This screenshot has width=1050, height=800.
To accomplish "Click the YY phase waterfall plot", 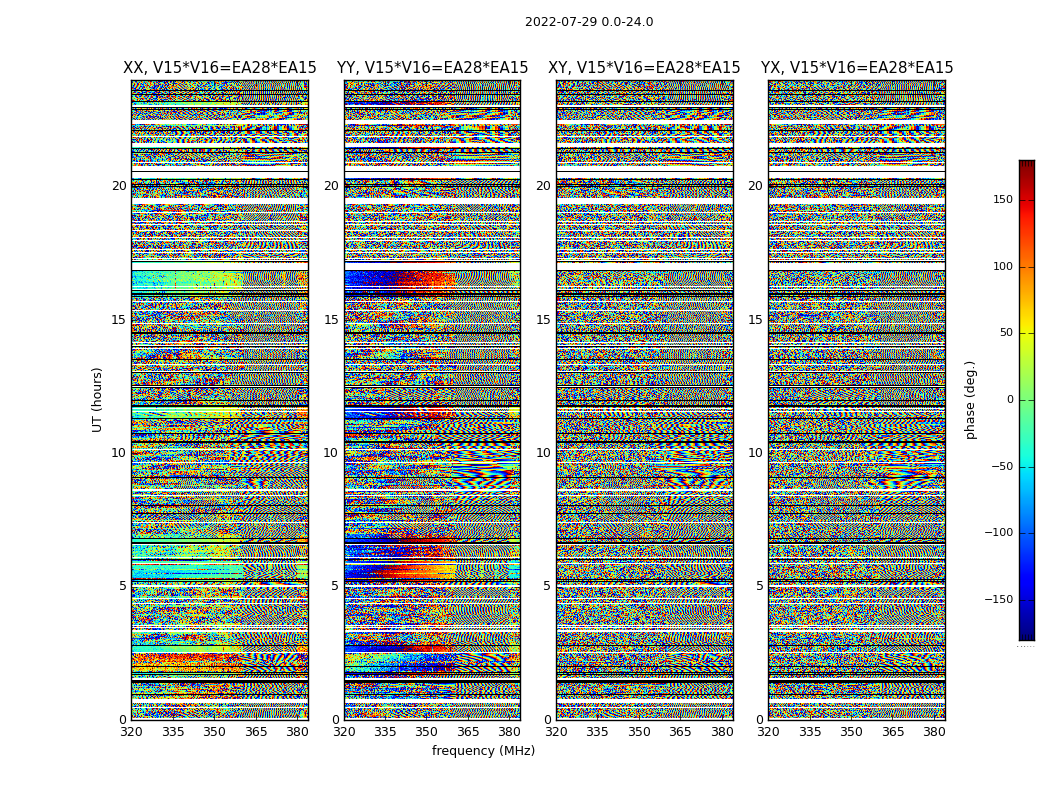I will [433, 400].
